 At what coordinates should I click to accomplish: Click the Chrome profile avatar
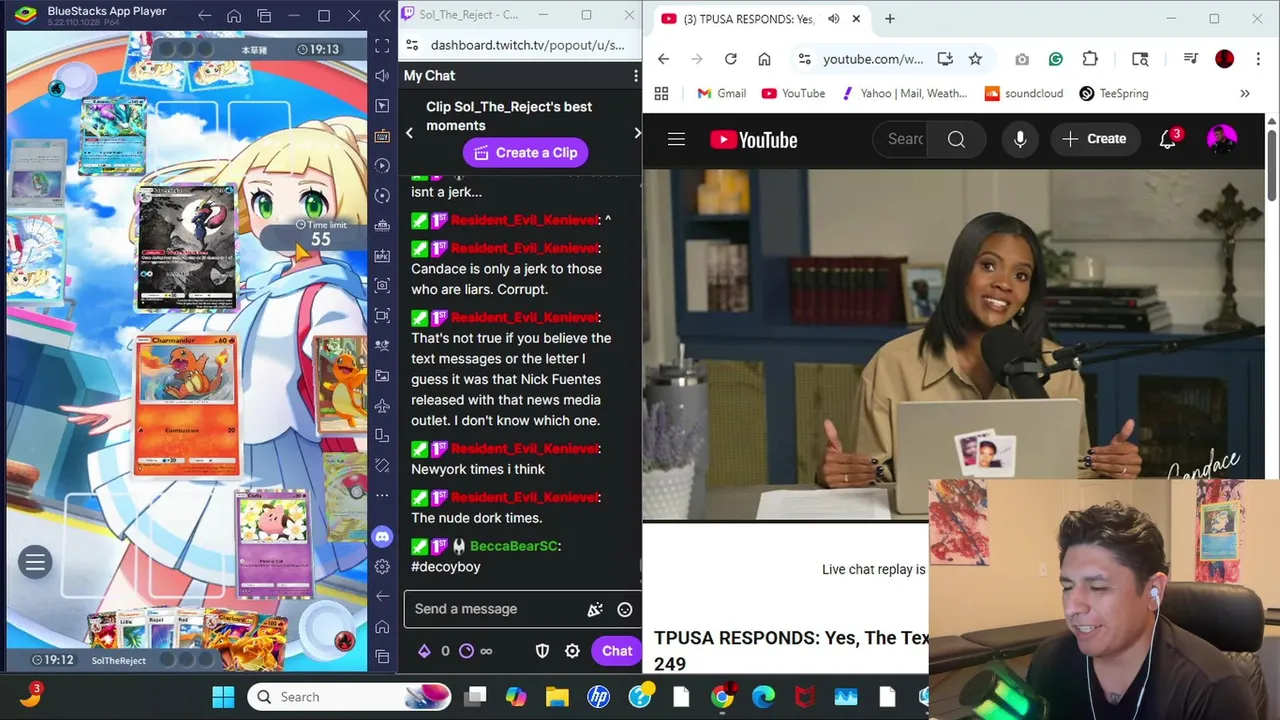(x=1224, y=59)
